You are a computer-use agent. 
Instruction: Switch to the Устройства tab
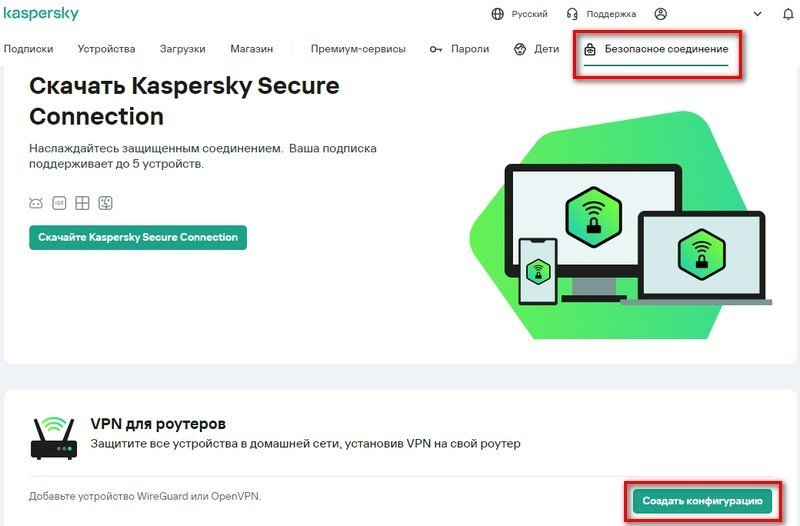click(105, 48)
